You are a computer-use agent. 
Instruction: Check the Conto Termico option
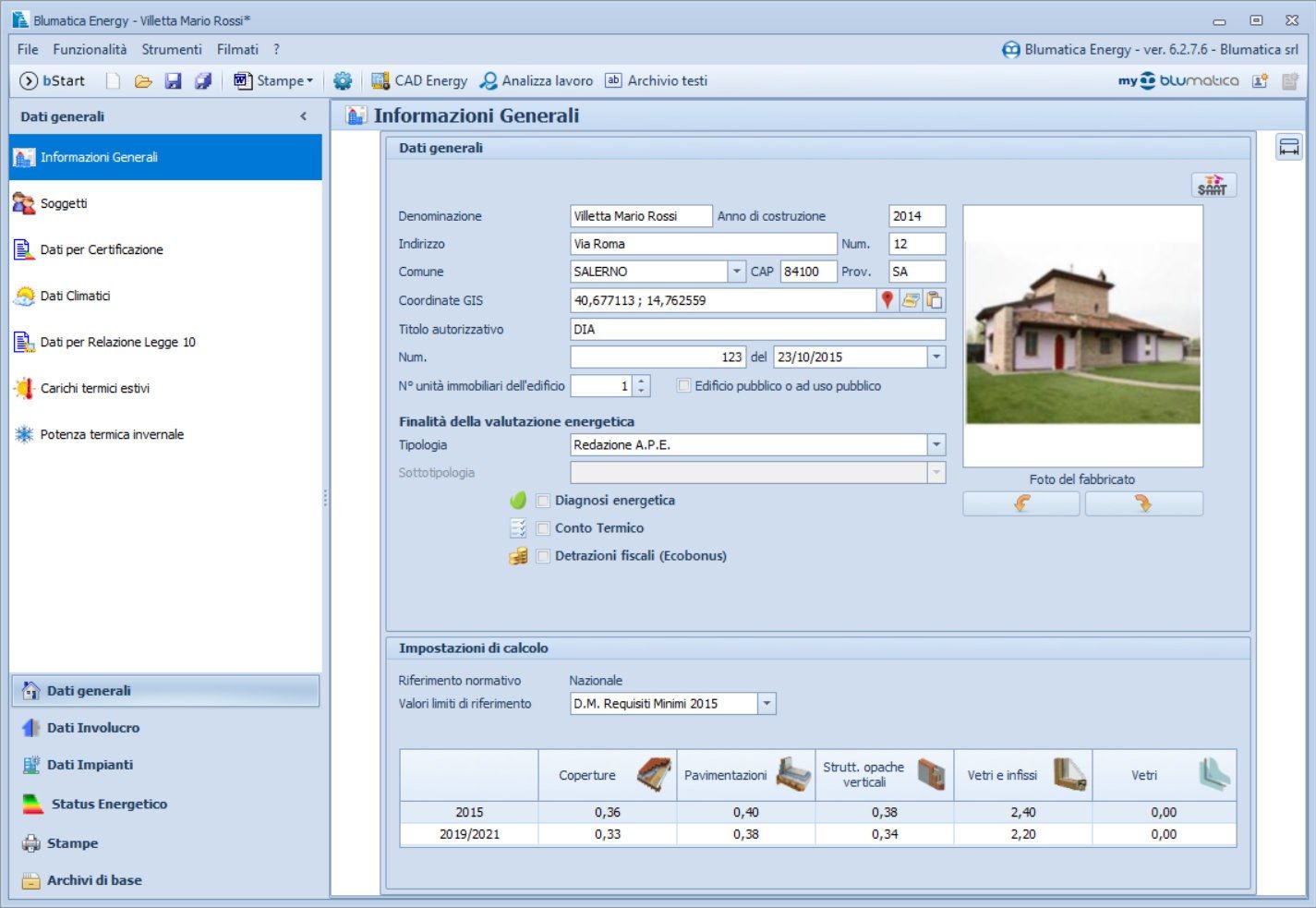543,527
